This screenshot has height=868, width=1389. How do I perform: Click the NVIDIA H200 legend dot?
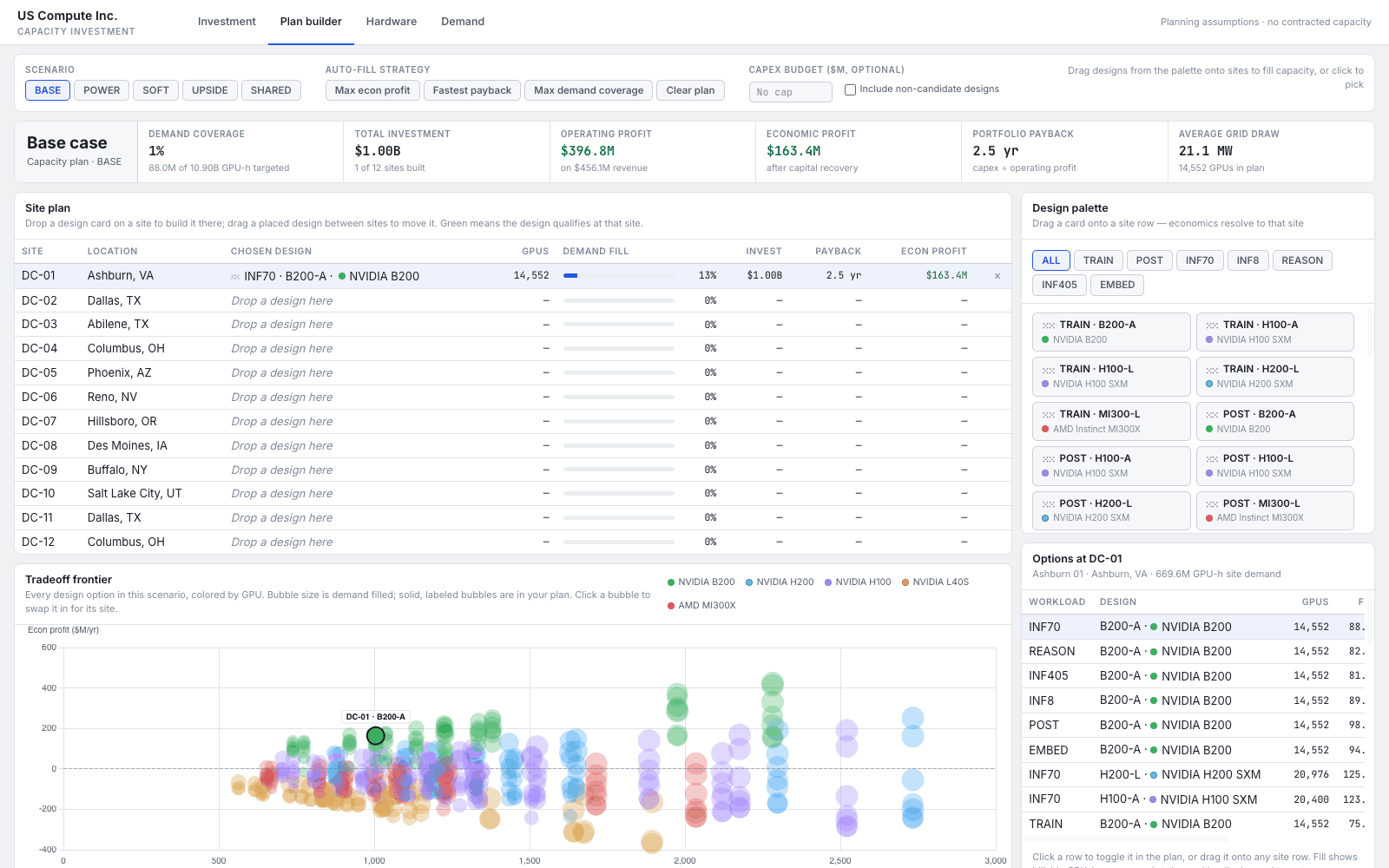pyautogui.click(x=749, y=582)
